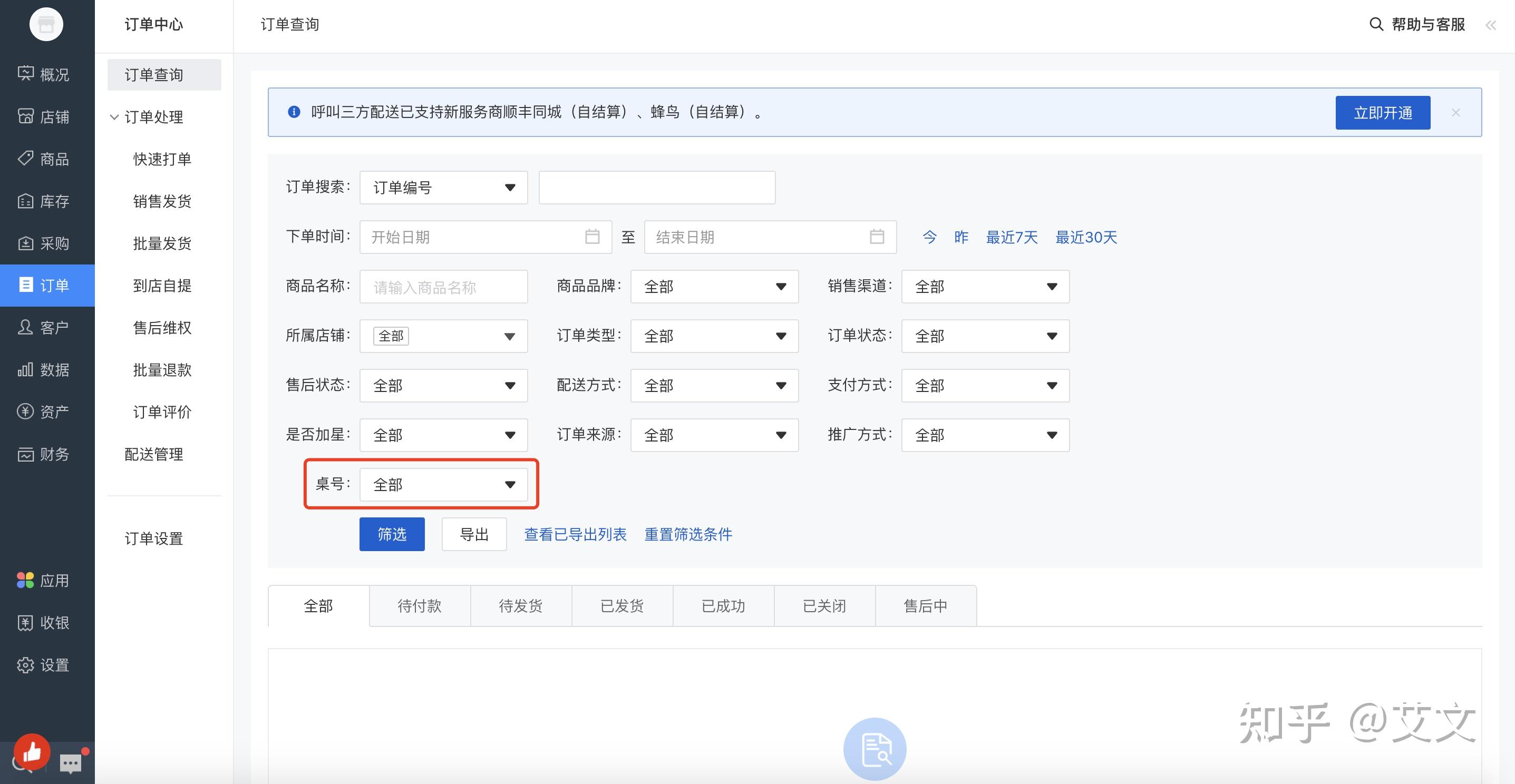This screenshot has width=1515, height=784.
Task: Close the delivery notice banner
Action: click(1455, 112)
